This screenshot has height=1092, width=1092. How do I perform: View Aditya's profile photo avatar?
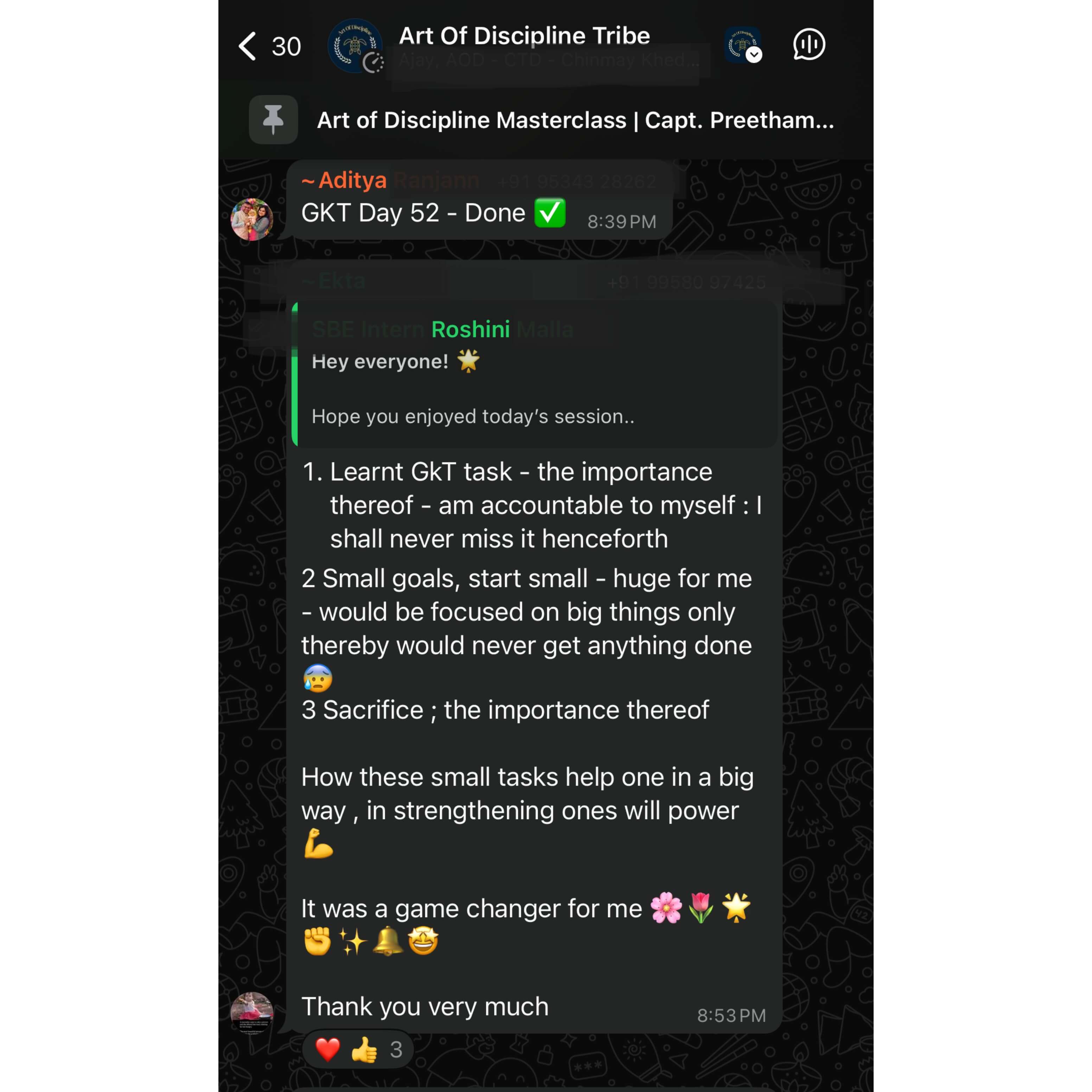(252, 219)
